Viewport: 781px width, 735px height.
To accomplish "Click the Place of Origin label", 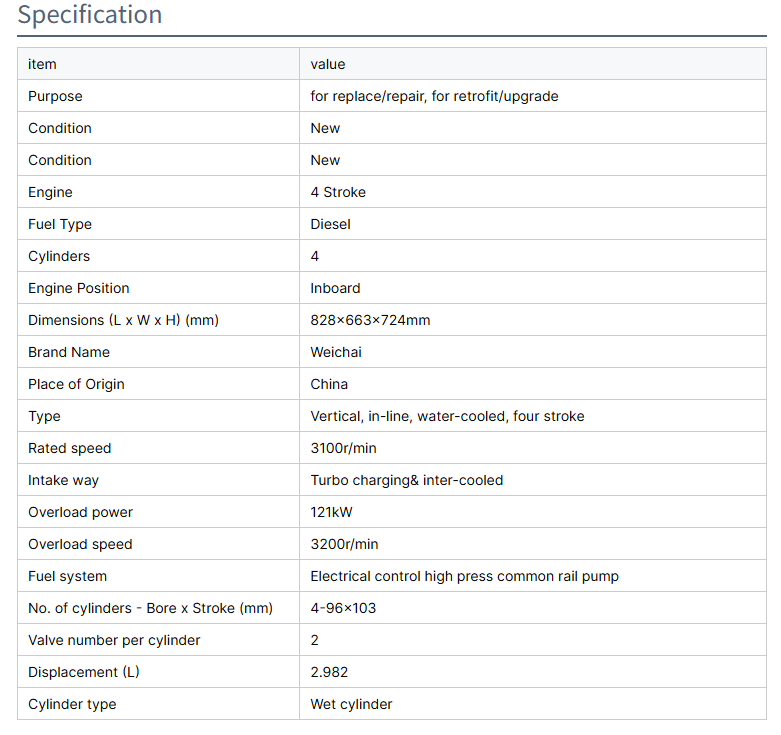I will pyautogui.click(x=76, y=384).
